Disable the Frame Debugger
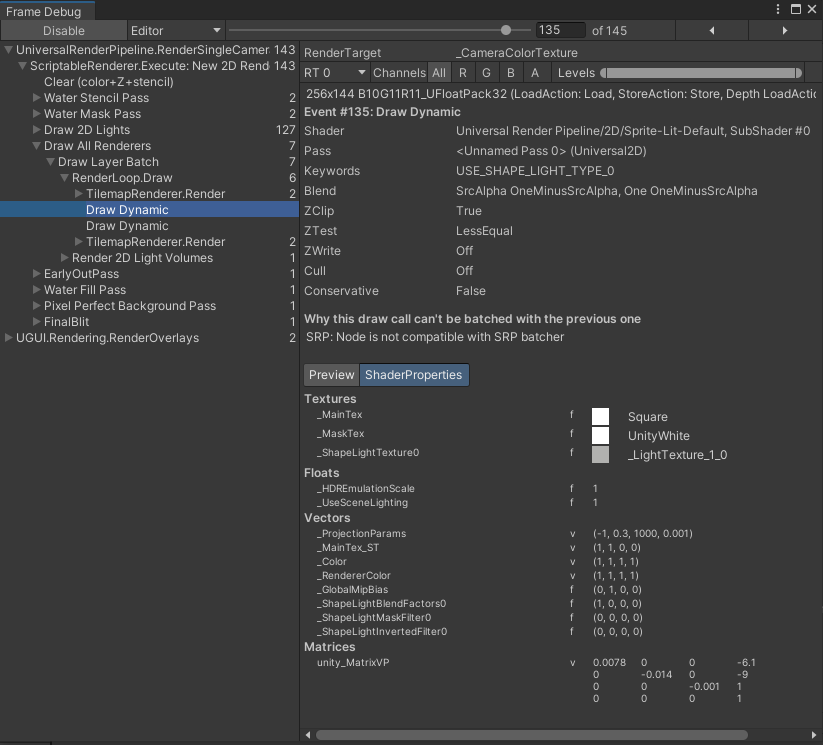The height and width of the screenshot is (745, 823). [x=64, y=30]
